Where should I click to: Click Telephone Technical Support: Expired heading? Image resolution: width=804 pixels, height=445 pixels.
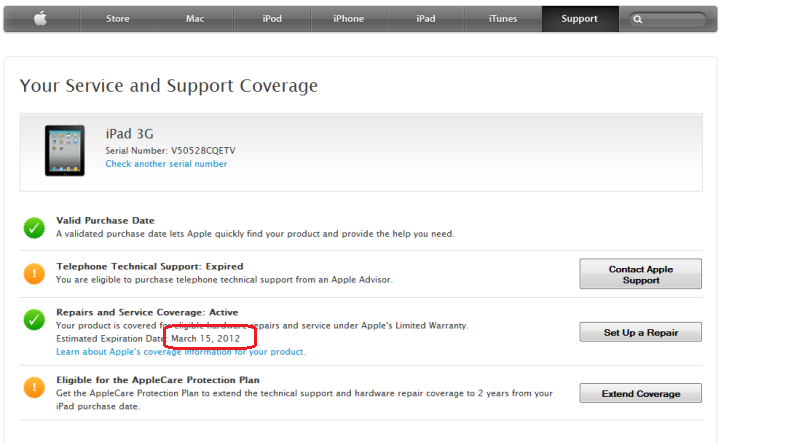coord(150,267)
